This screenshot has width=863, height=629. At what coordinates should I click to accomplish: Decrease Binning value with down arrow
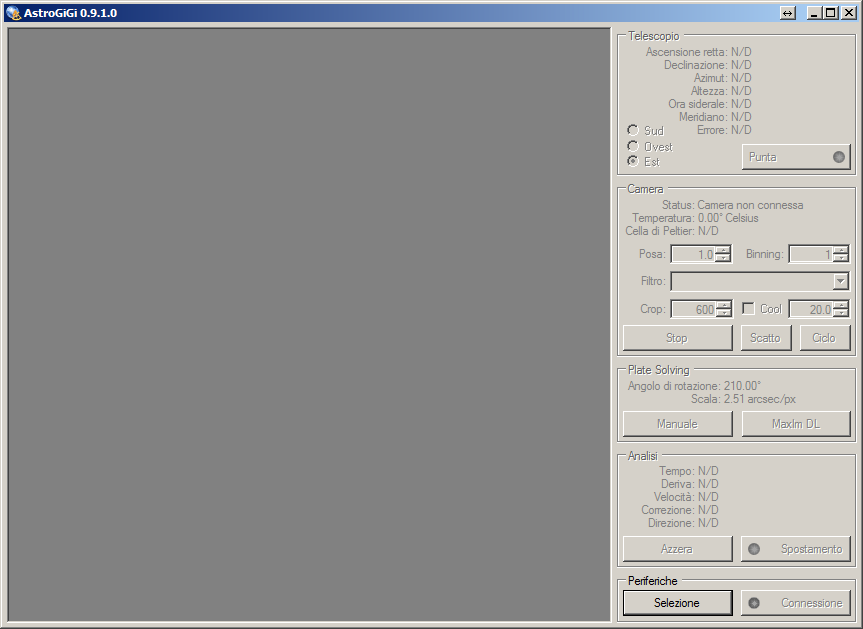(840, 259)
